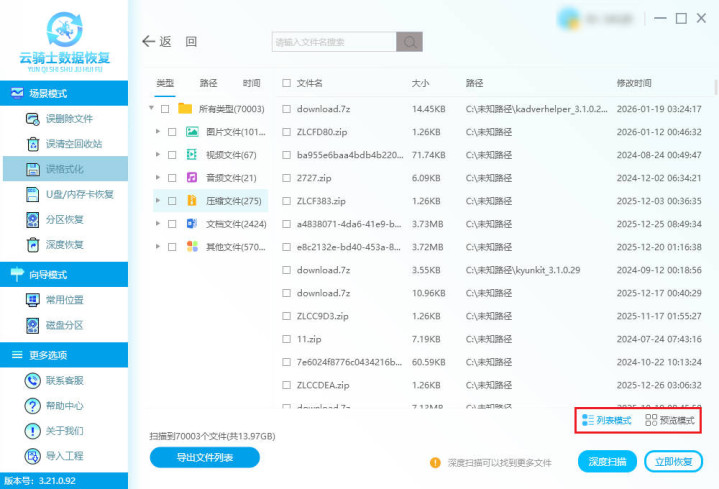Click the search magnifier button

[409, 42]
